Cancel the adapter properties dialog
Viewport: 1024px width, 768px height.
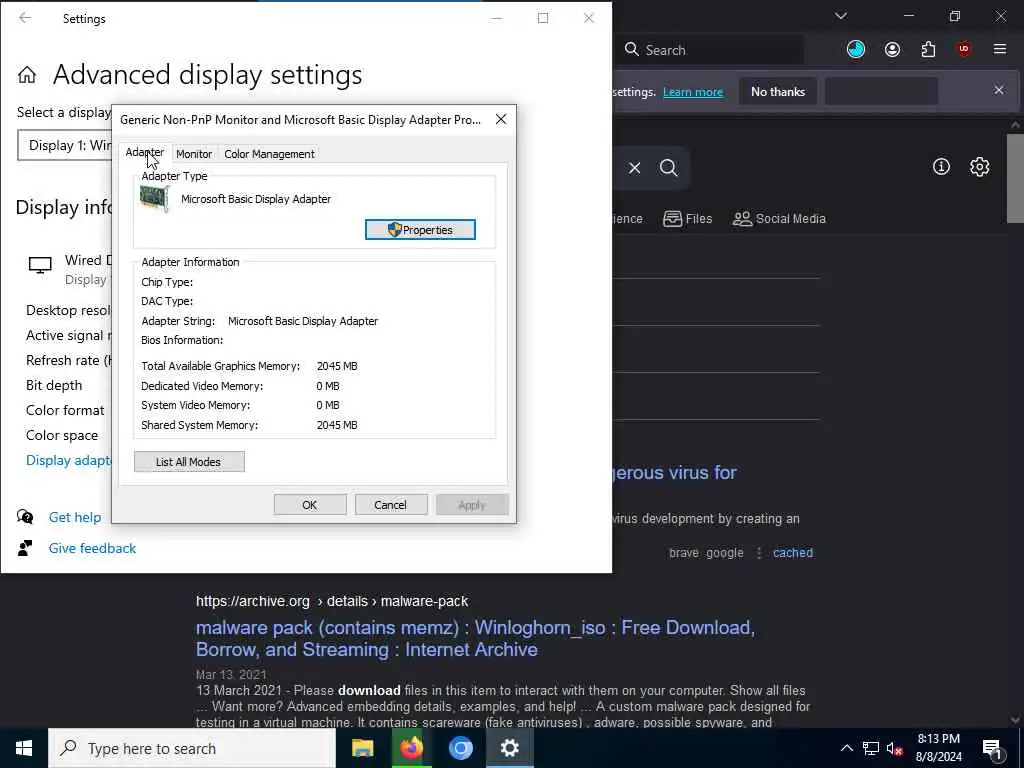click(x=390, y=505)
